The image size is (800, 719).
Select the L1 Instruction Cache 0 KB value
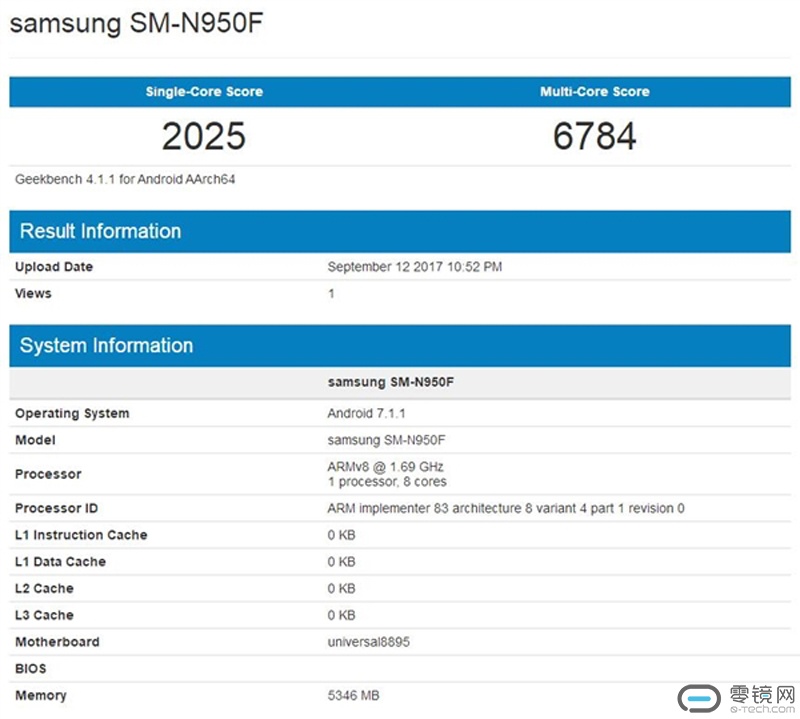[341, 535]
